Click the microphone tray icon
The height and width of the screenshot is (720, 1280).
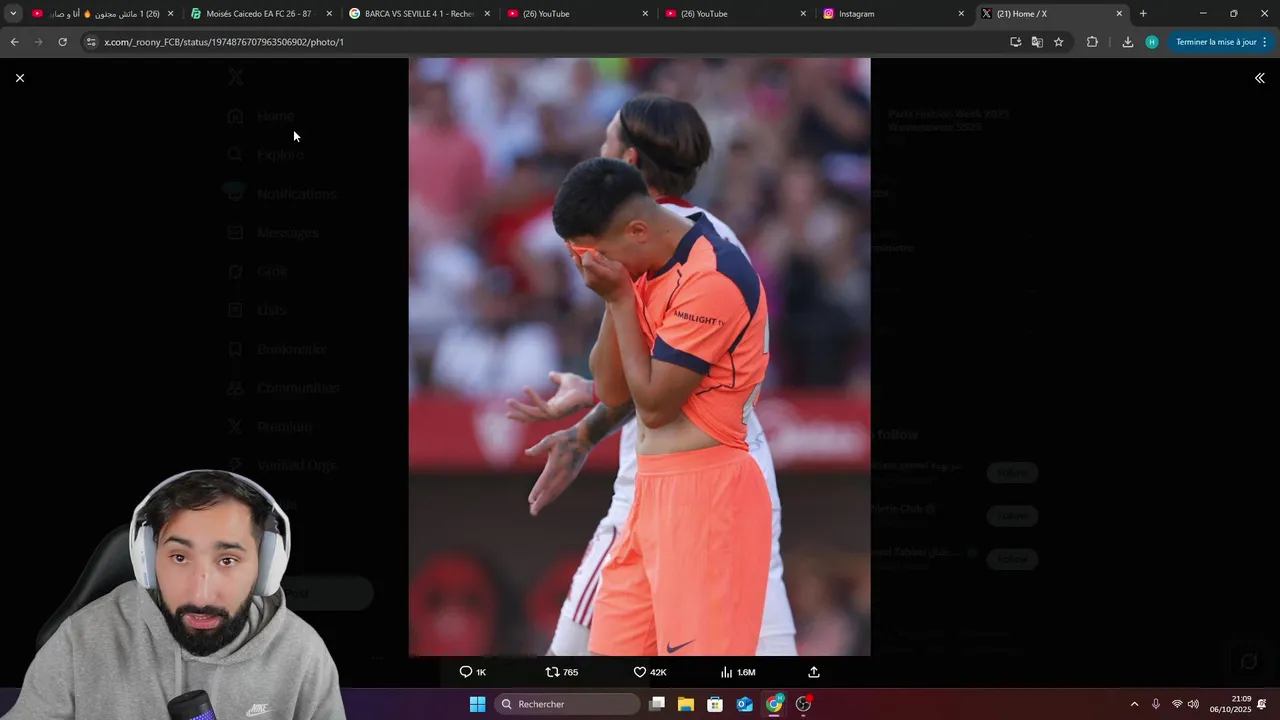coord(1156,704)
